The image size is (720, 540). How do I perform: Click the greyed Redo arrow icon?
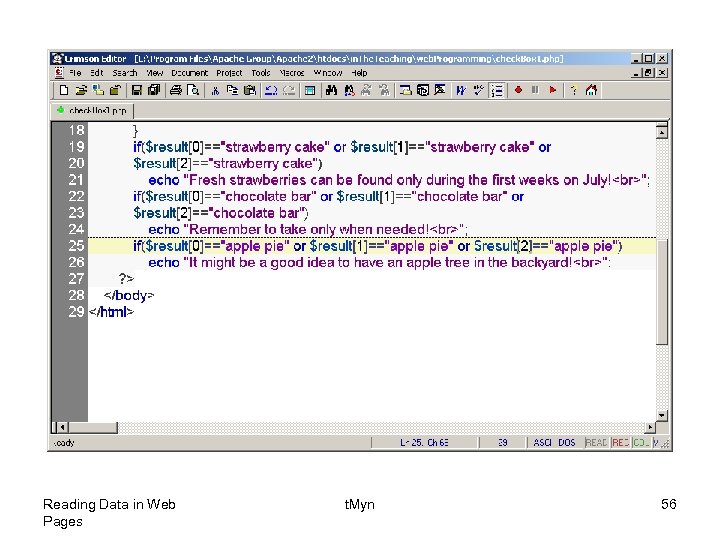(288, 90)
